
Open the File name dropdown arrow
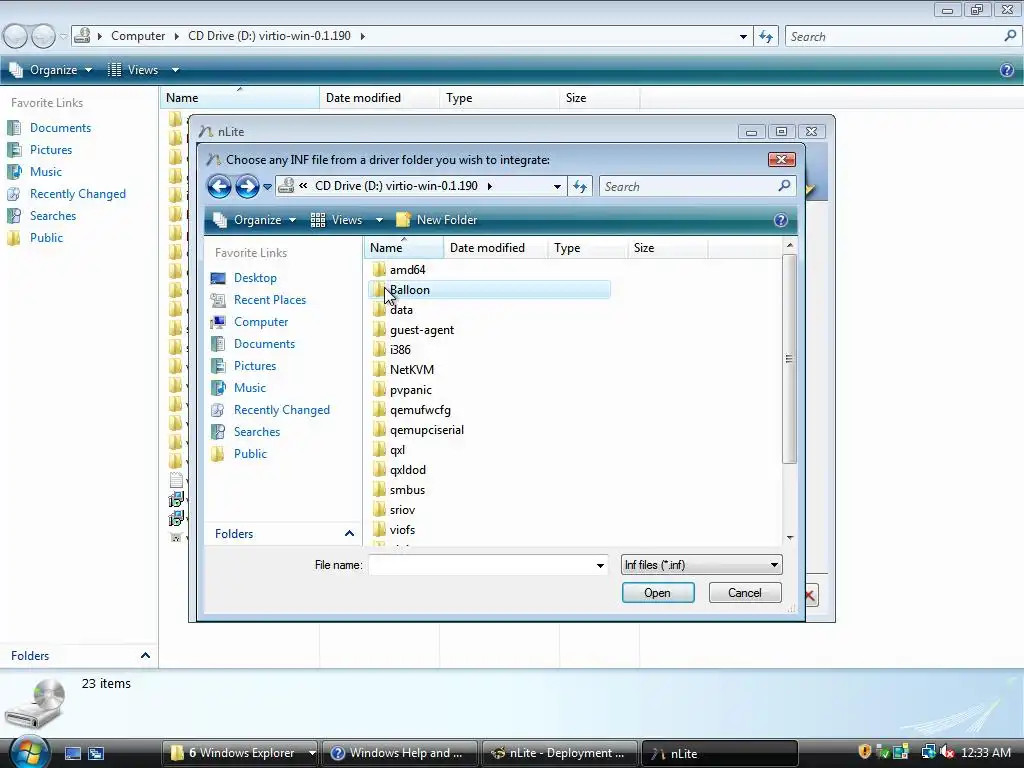point(600,566)
